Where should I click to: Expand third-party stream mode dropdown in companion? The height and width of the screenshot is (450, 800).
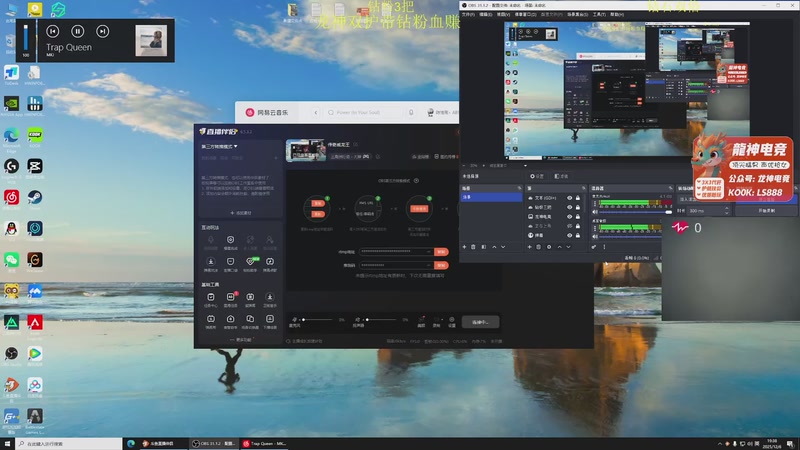pos(219,146)
